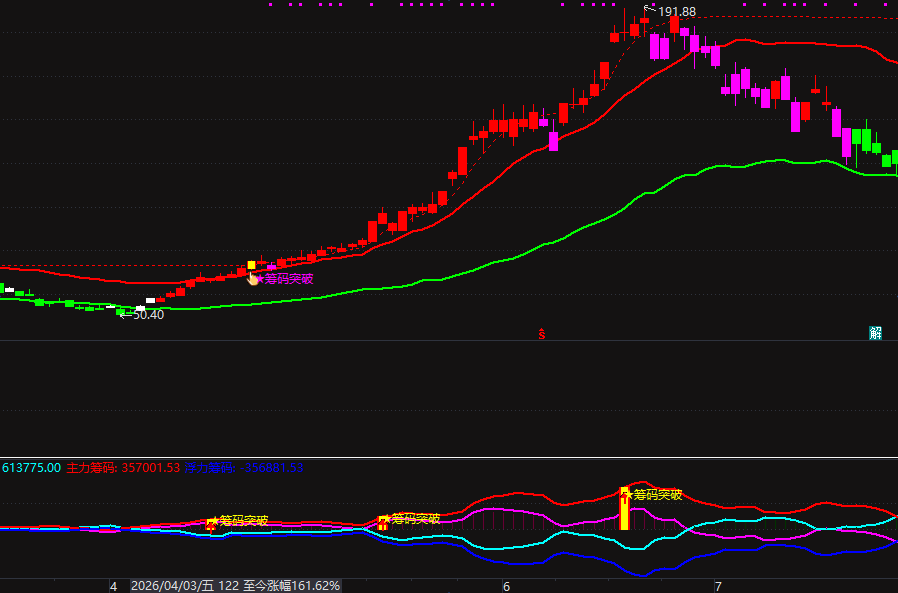Screen dimensions: 898x593
Task: Click the month 4 label on the time axis
Action: (113, 586)
